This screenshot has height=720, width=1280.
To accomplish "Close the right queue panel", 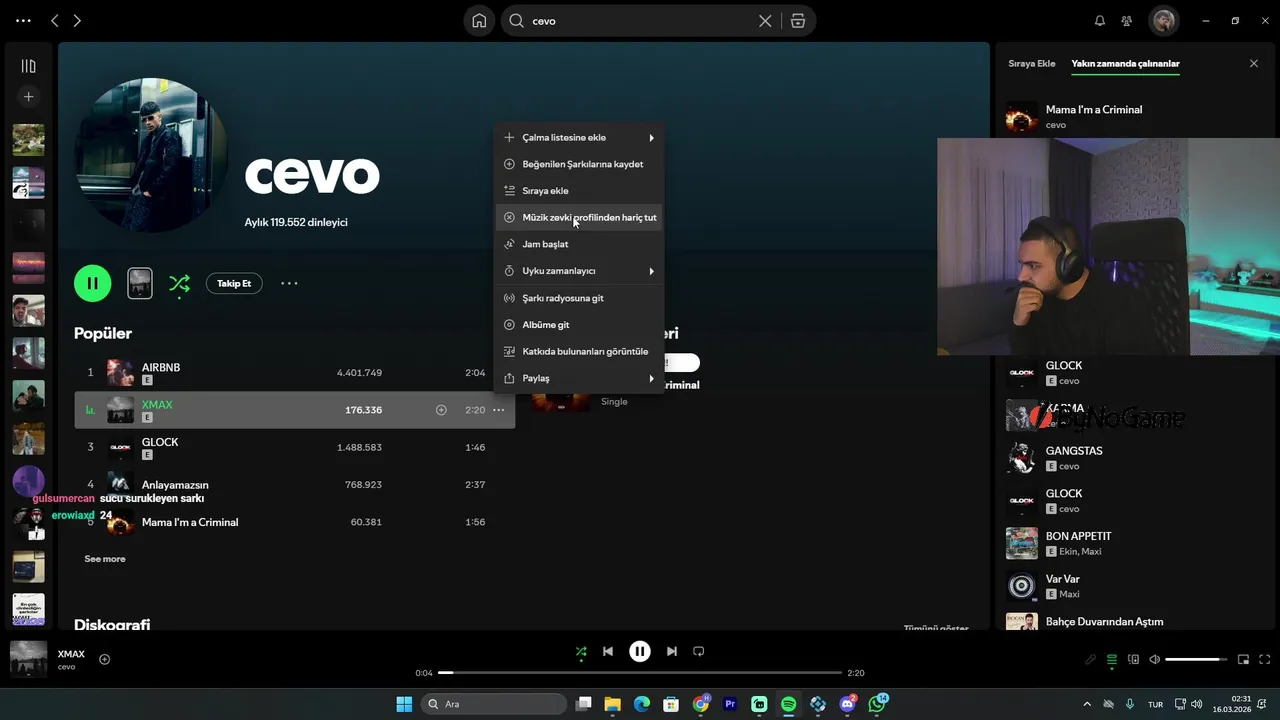I will click(x=1254, y=63).
